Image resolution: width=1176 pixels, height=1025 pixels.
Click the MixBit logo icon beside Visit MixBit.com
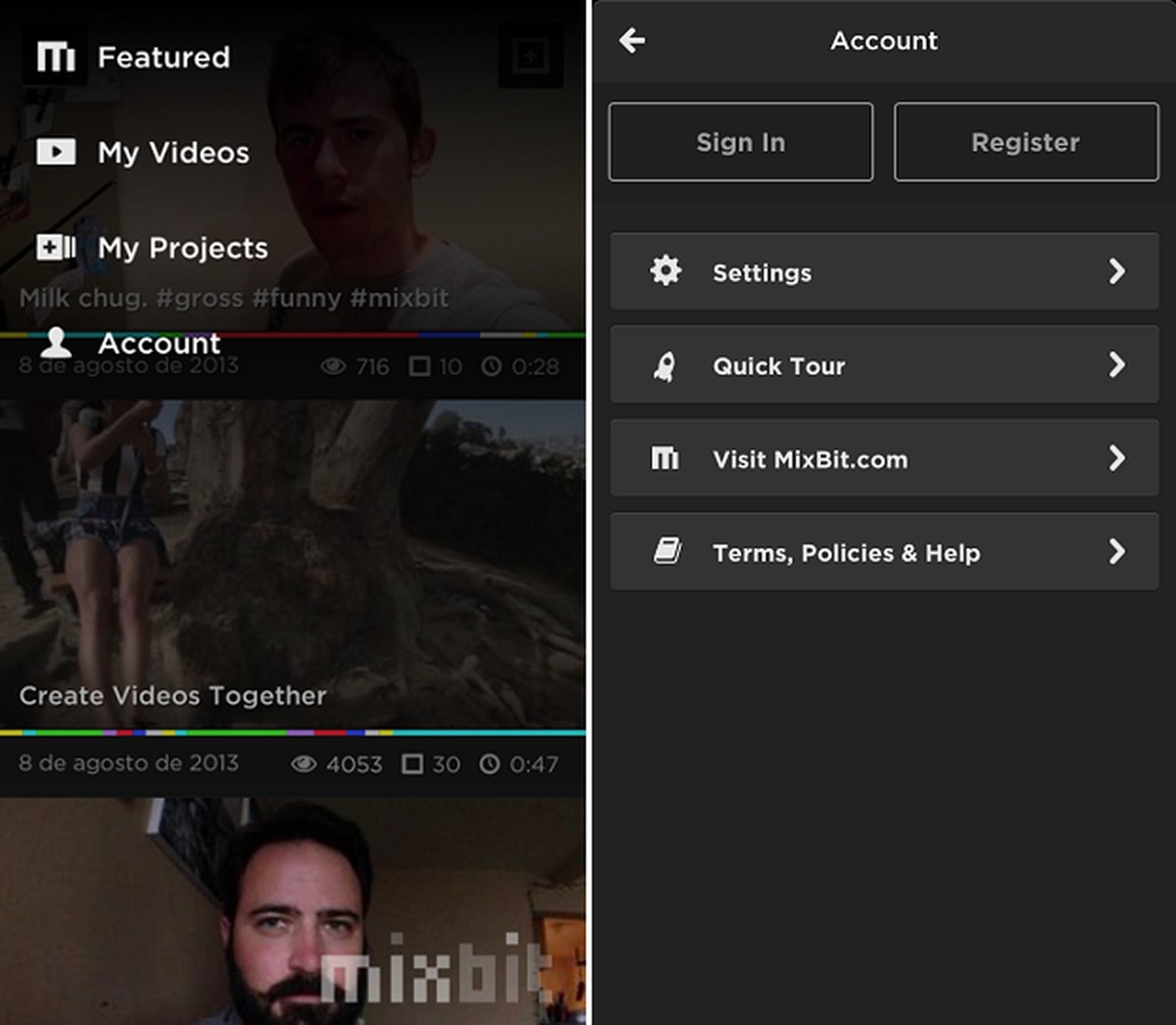[x=665, y=458]
